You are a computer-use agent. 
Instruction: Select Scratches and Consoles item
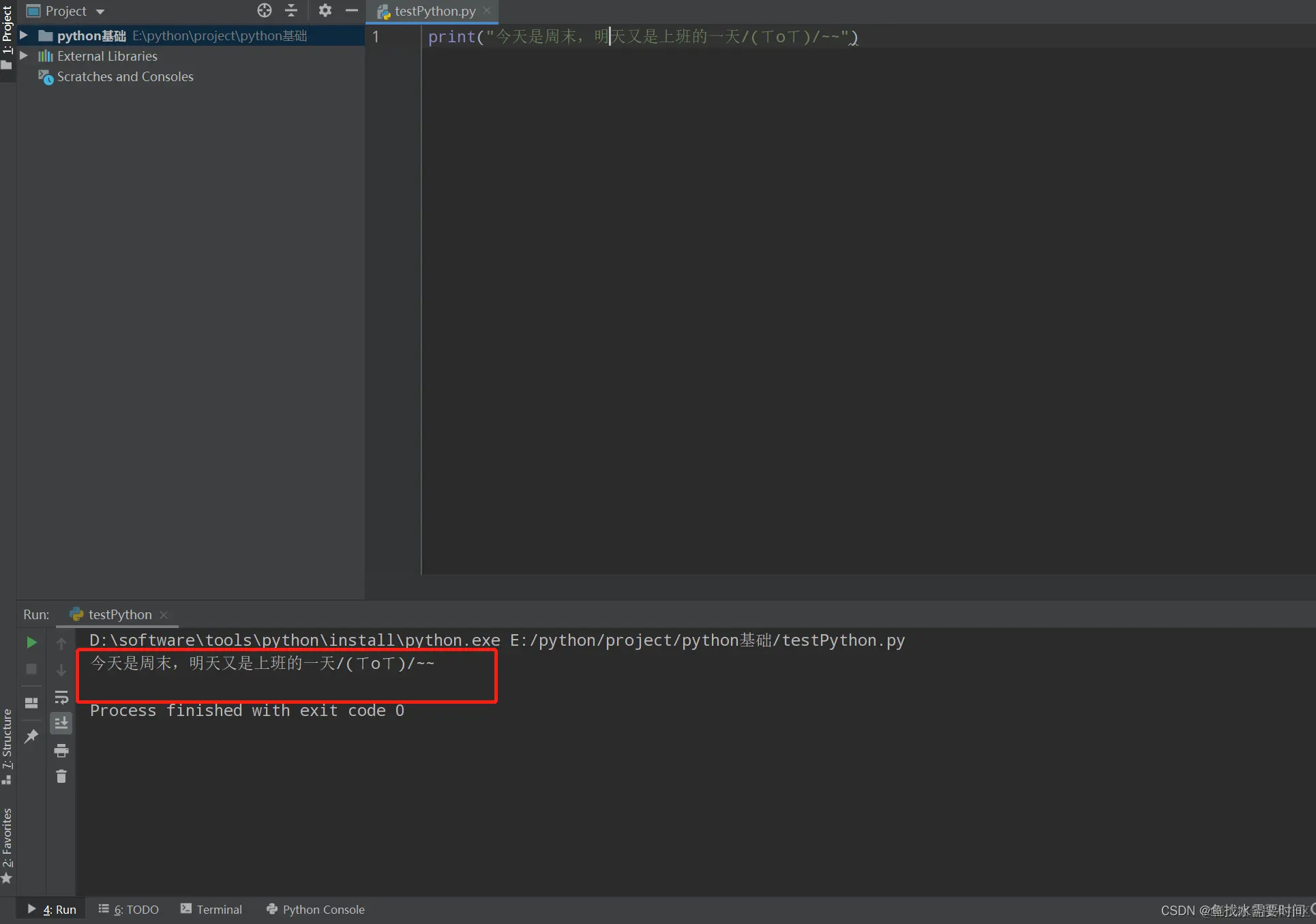click(125, 77)
